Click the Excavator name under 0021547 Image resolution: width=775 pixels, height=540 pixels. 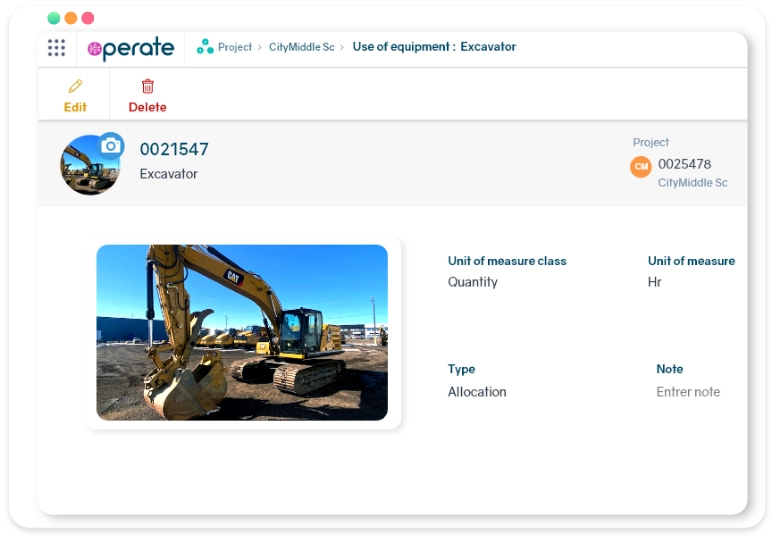(x=169, y=174)
